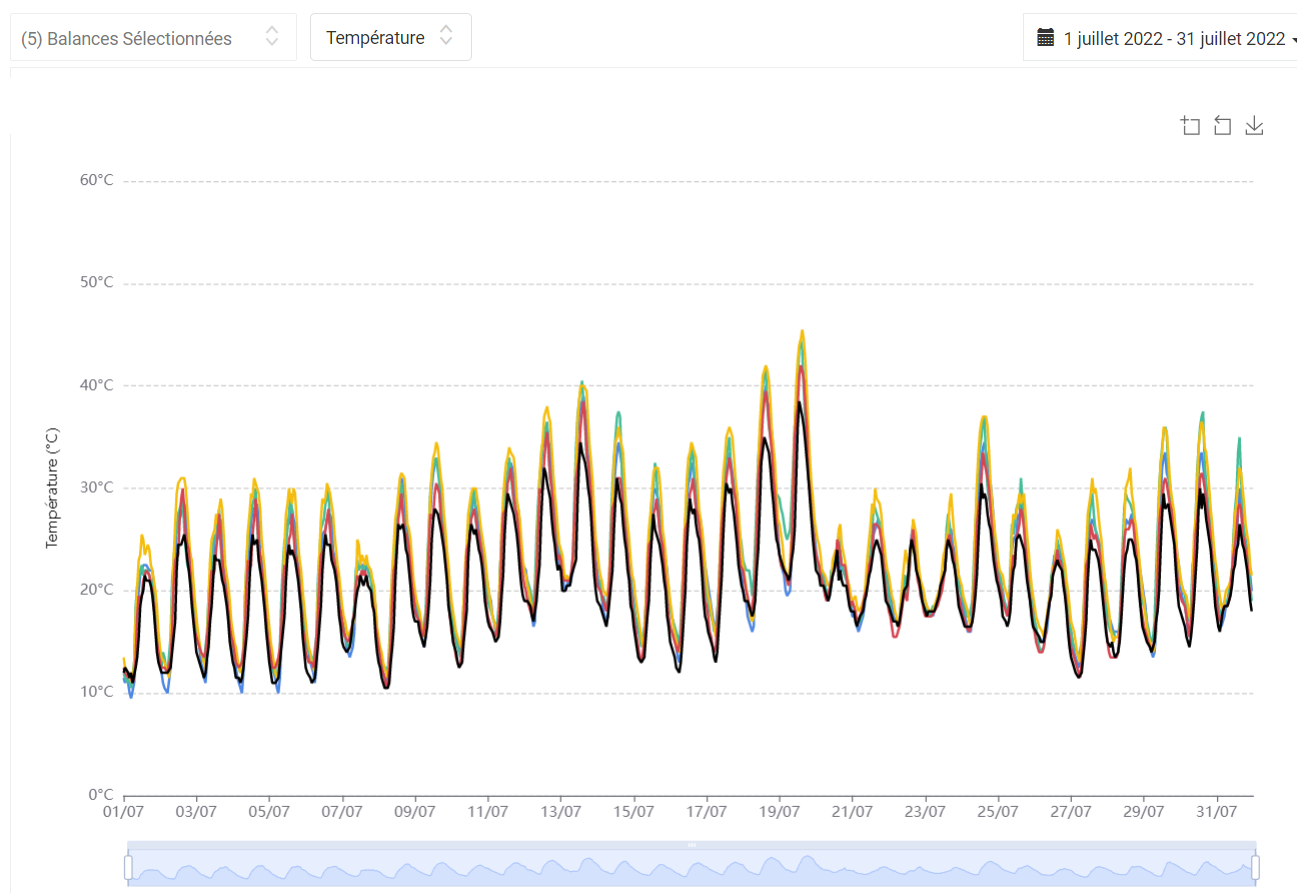Click the 15/07 date label
Screen dimensions: 1297x893
pos(634,812)
